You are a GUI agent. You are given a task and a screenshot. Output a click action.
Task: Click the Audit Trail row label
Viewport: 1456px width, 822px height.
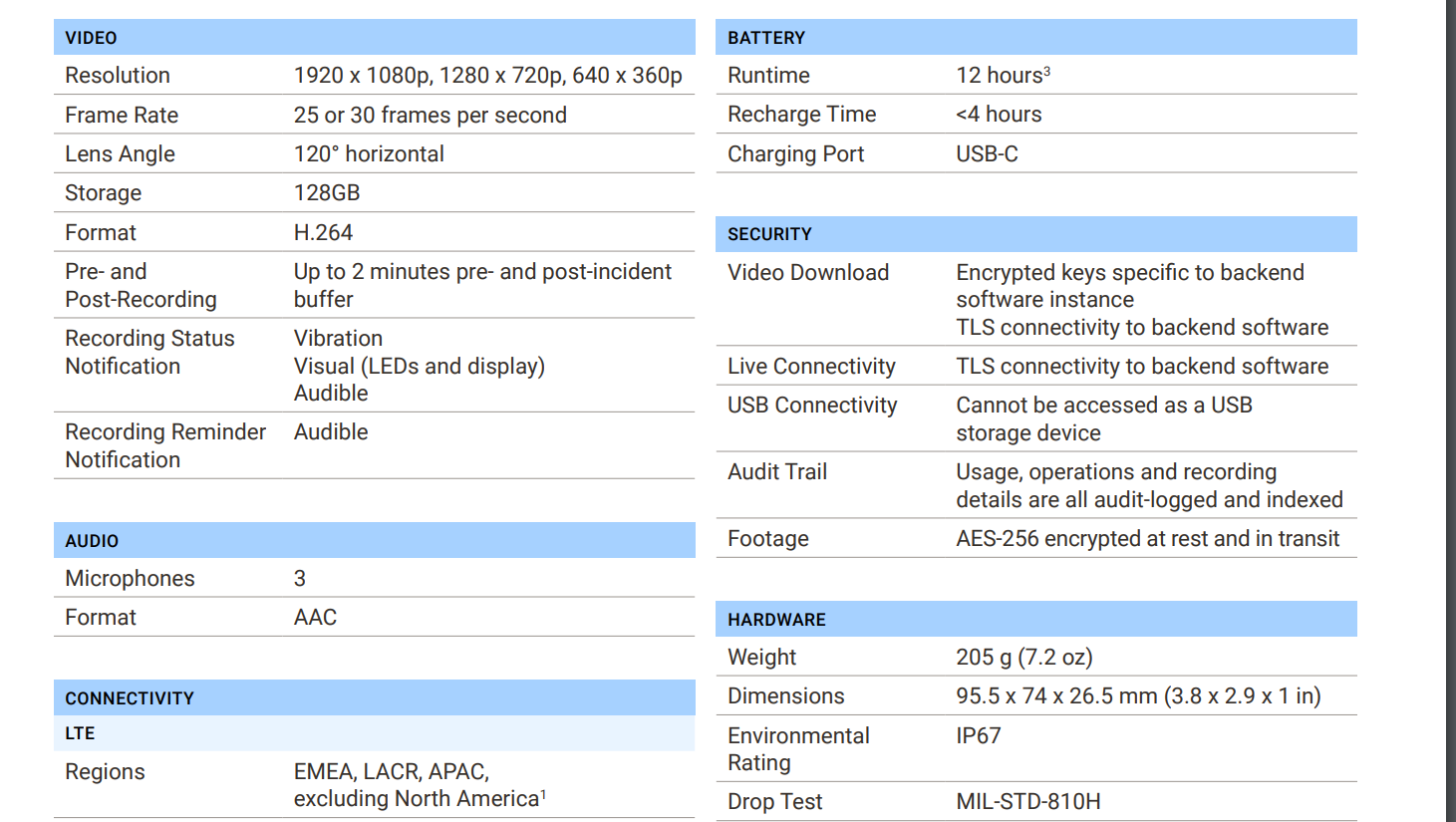coord(777,472)
